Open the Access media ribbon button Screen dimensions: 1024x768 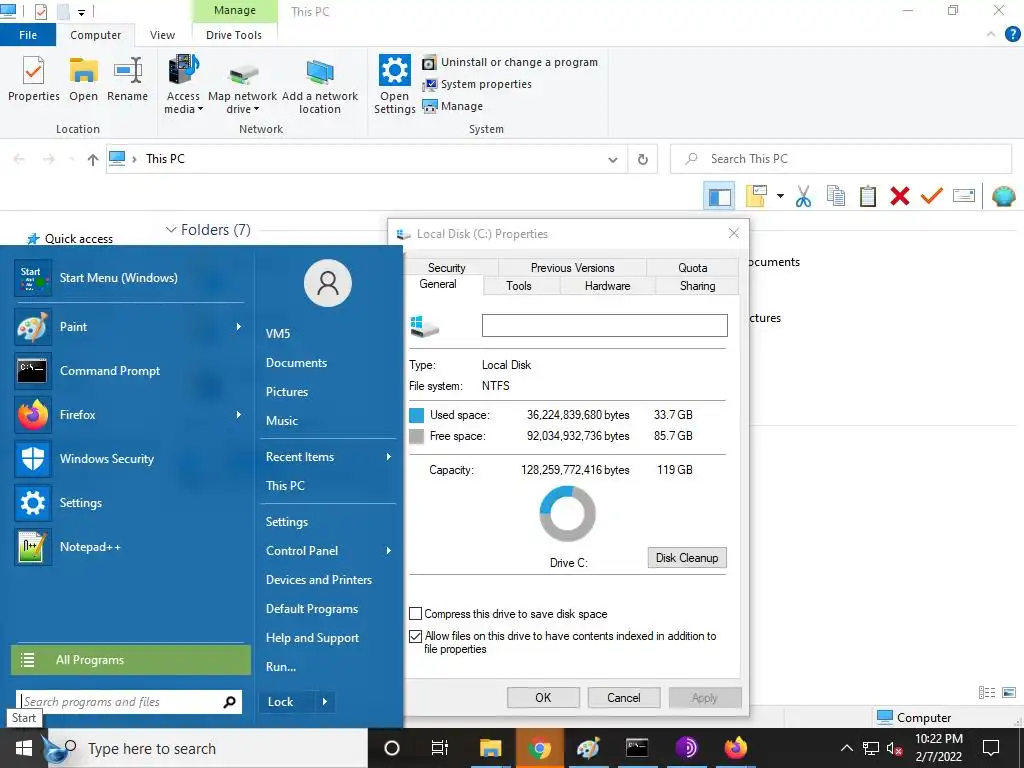point(184,85)
